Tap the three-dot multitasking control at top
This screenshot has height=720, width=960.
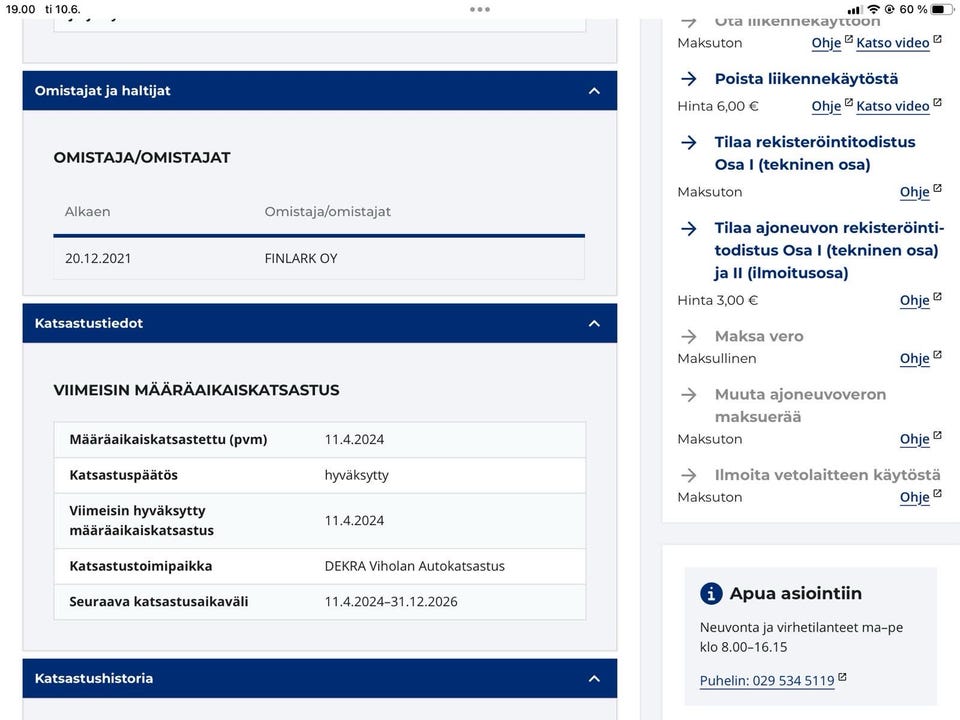coord(479,9)
